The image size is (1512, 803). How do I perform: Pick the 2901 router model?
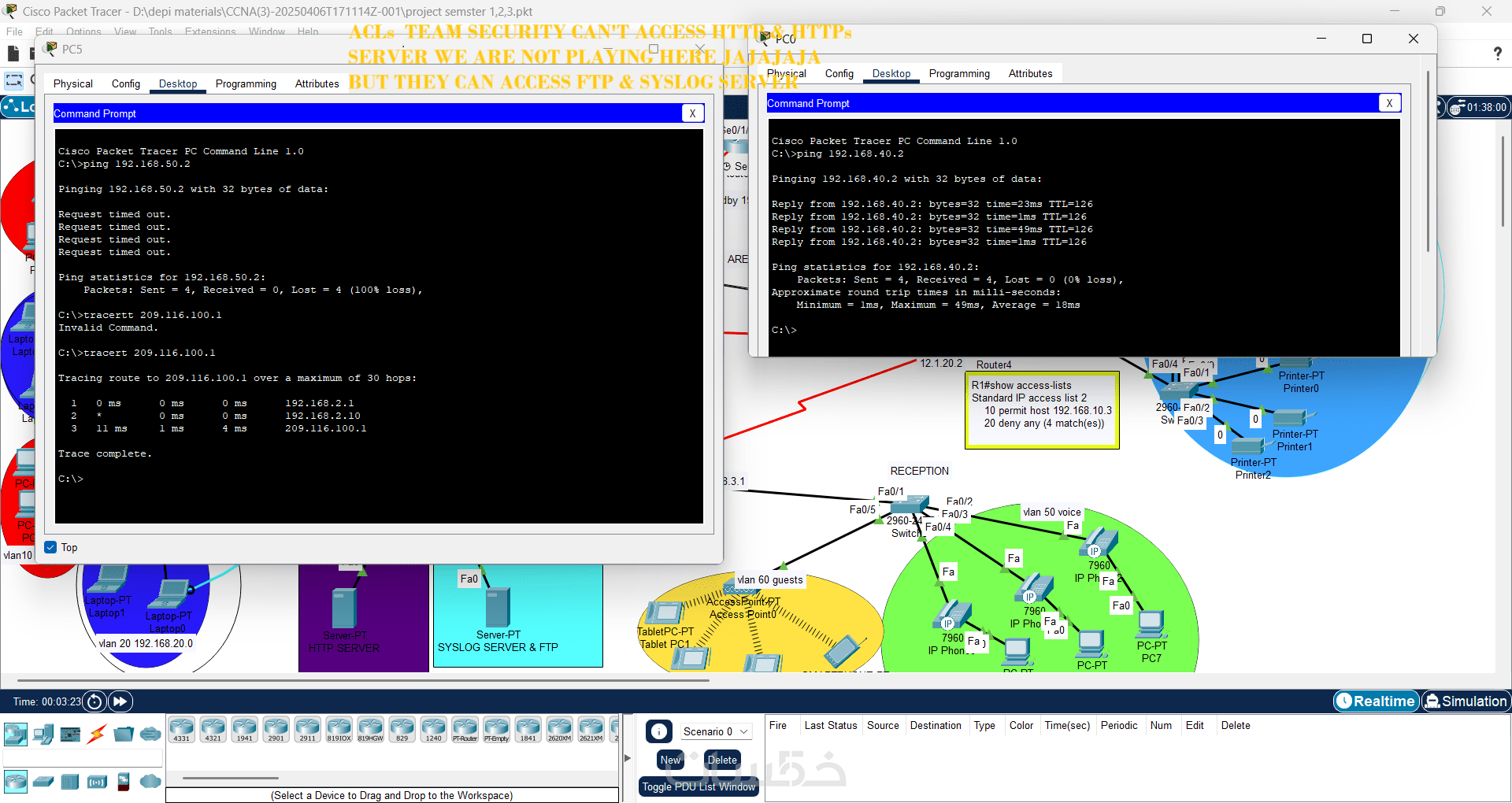[276, 730]
